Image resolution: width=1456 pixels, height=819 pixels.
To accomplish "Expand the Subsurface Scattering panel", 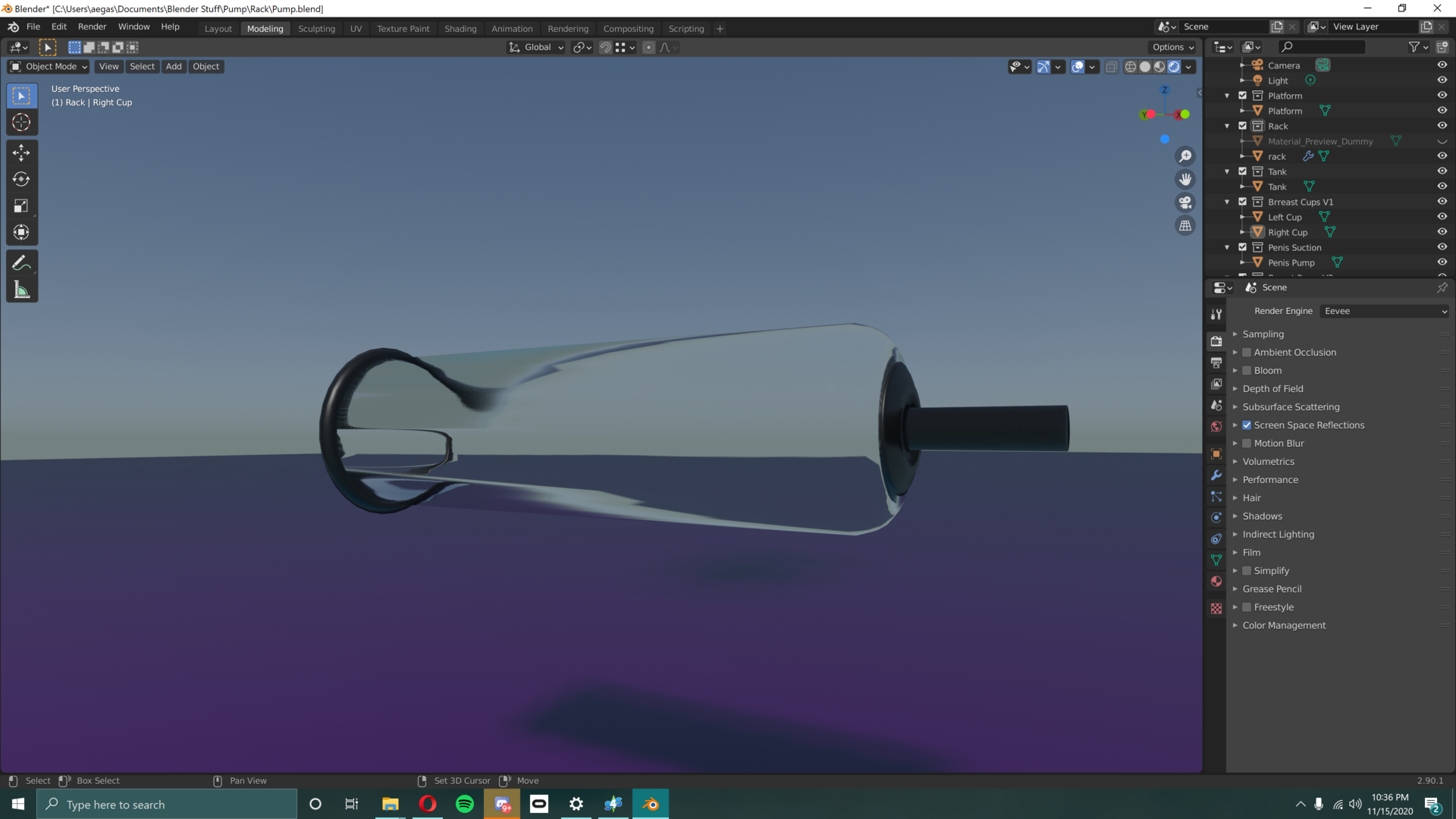I will (x=1291, y=407).
